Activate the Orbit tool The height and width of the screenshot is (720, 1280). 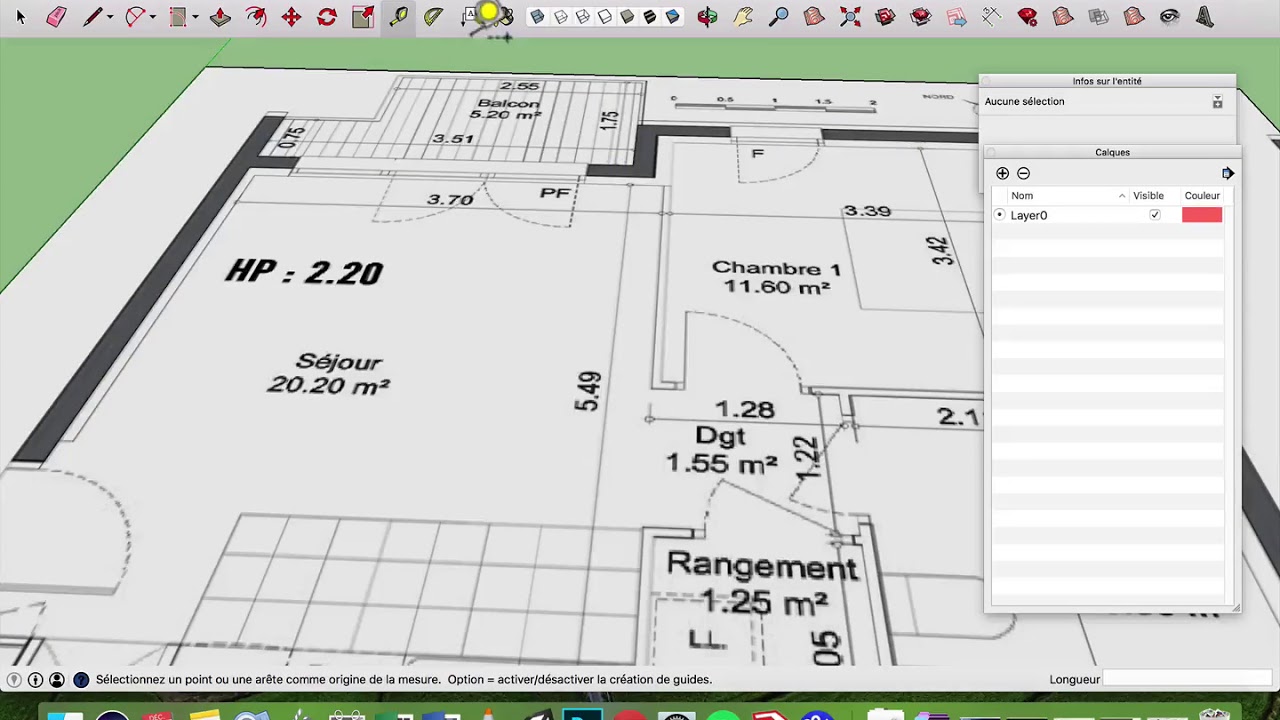click(707, 17)
